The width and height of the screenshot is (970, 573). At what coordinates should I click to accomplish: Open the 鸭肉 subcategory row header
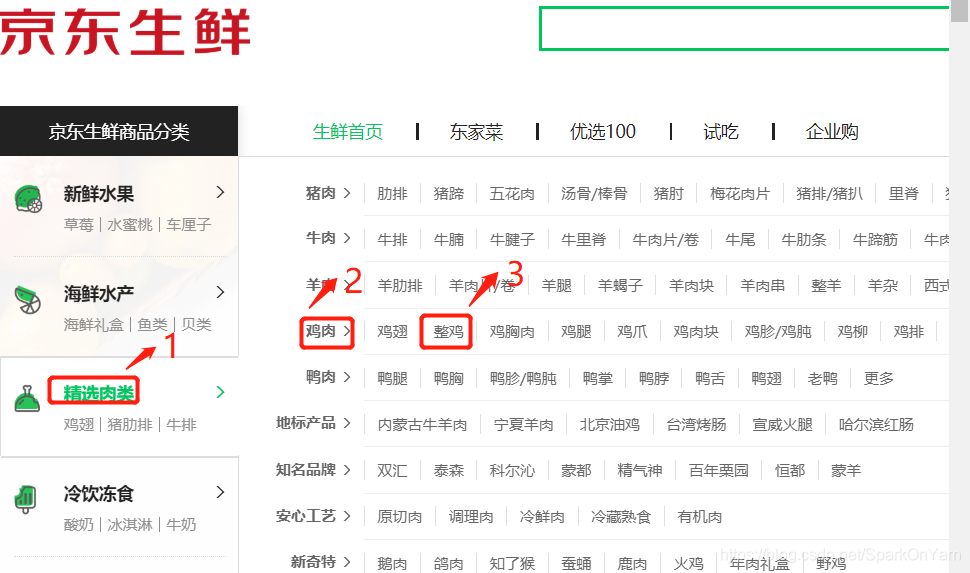pos(328,377)
